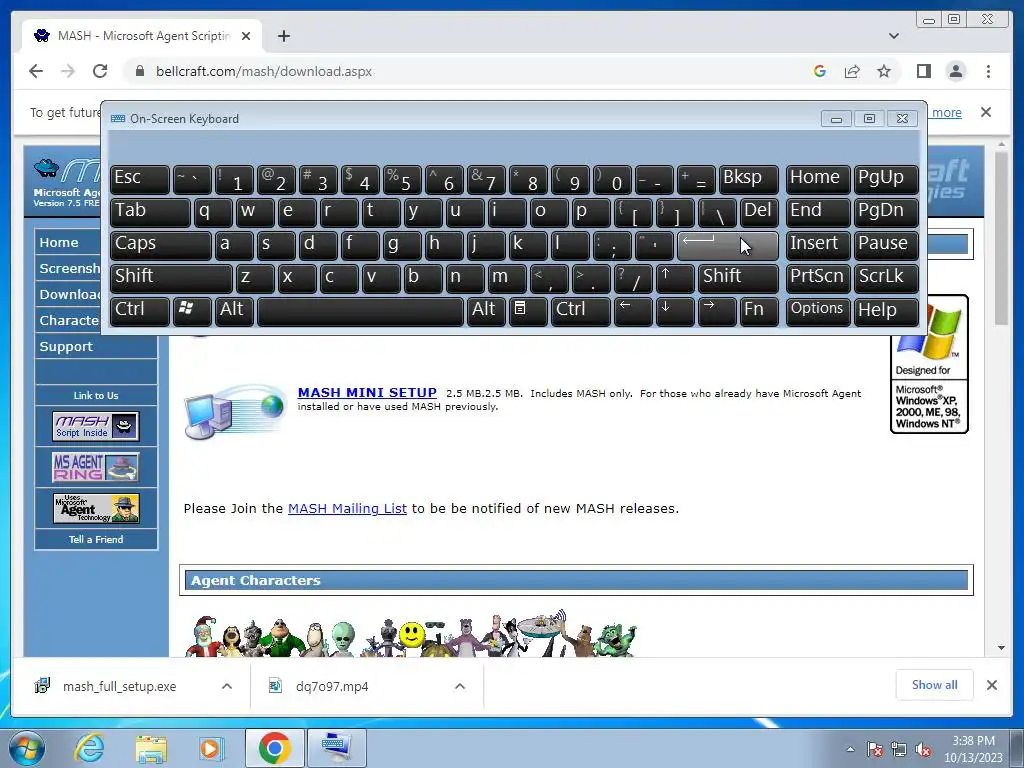The image size is (1024, 768).
Task: Open Windows Explorer folder in the taskbar
Action: (151, 748)
